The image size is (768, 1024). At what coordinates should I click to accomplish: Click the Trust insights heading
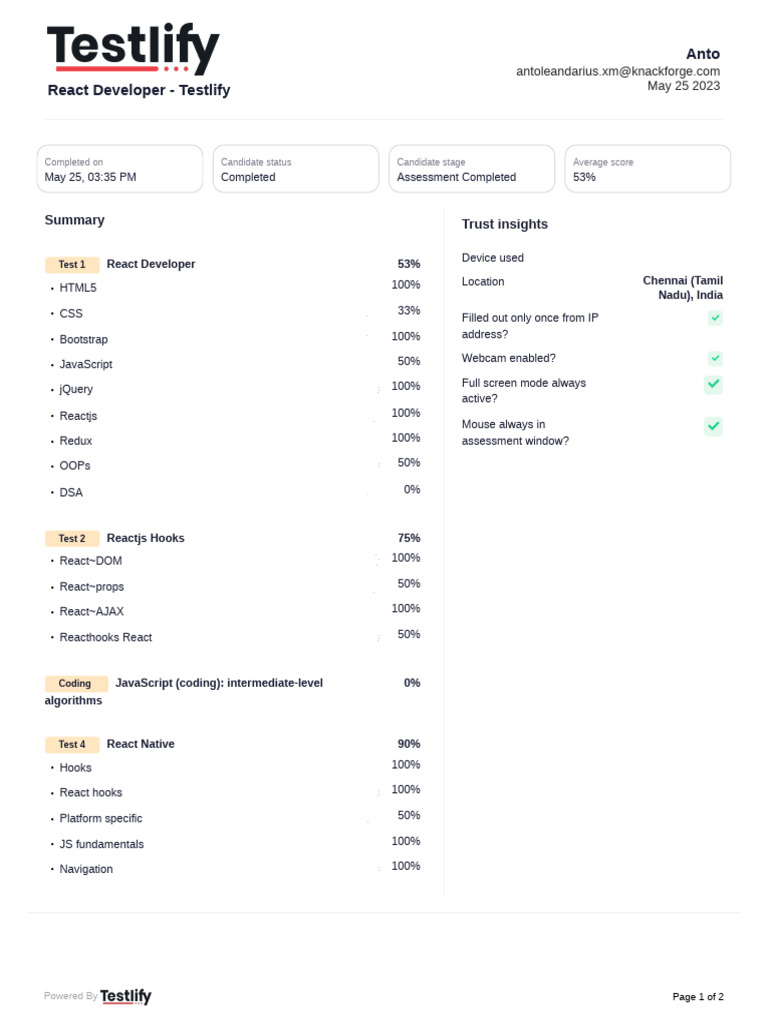tap(505, 224)
